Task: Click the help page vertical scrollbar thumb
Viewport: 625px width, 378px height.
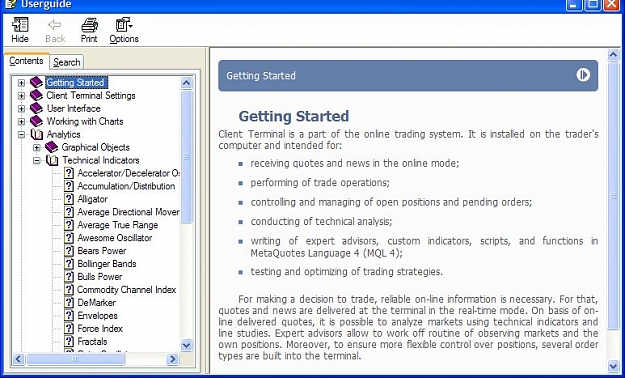Action: (x=613, y=195)
